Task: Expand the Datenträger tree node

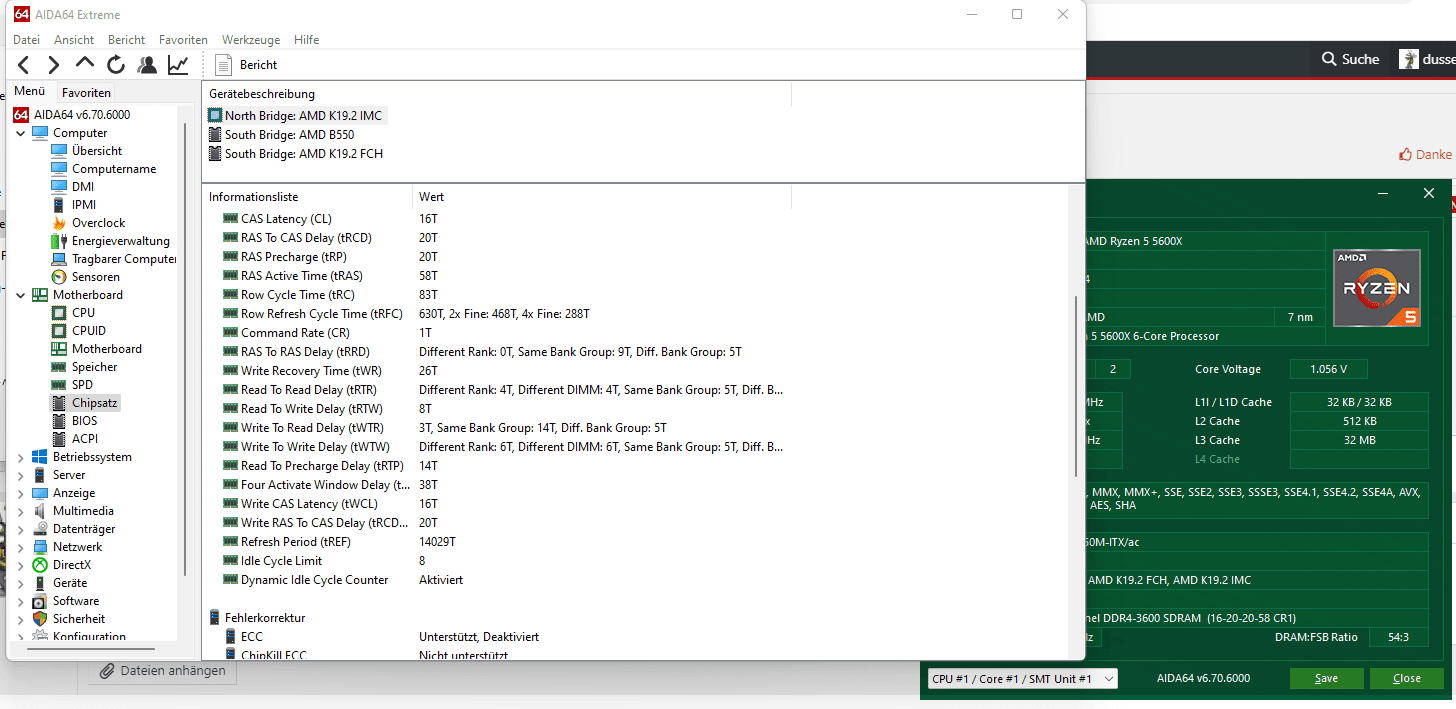Action: [x=21, y=529]
